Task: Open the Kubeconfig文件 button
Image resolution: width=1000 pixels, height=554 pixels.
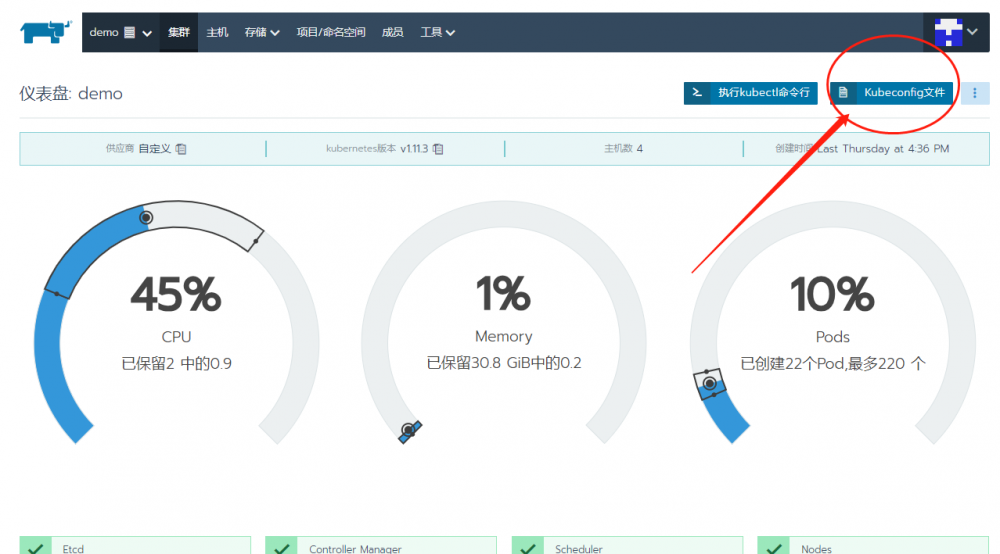Action: point(892,93)
